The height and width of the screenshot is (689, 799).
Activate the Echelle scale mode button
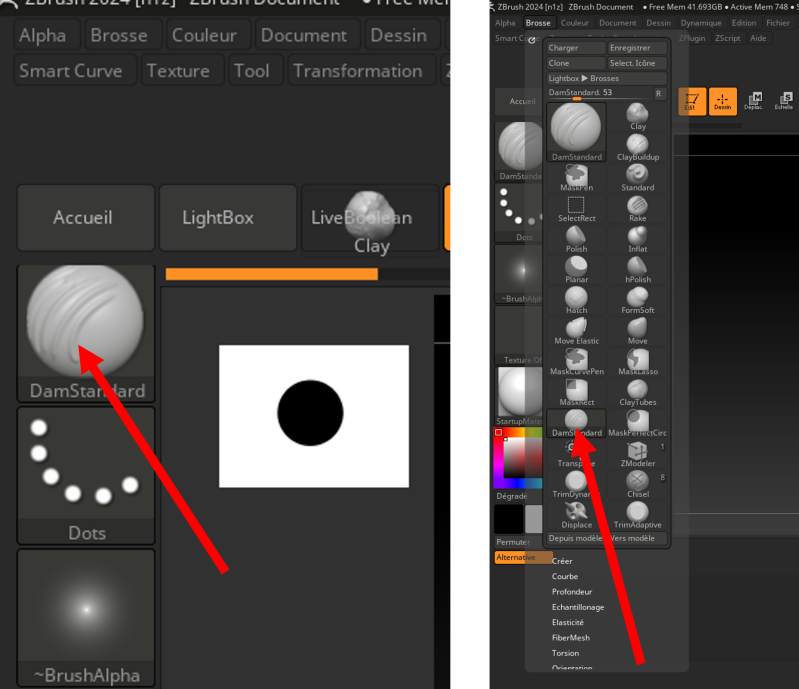click(784, 101)
